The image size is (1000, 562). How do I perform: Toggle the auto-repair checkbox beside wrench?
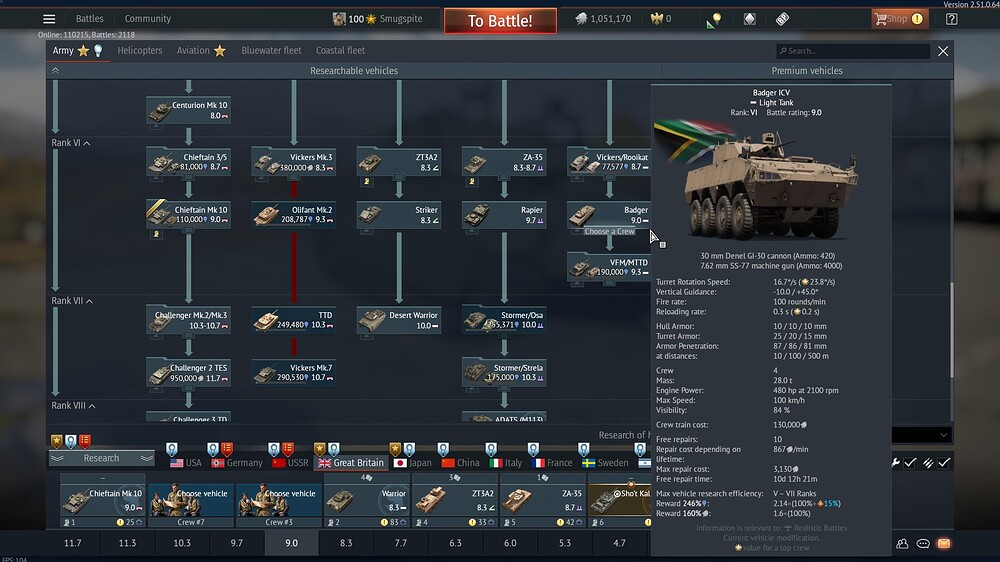tap(909, 462)
